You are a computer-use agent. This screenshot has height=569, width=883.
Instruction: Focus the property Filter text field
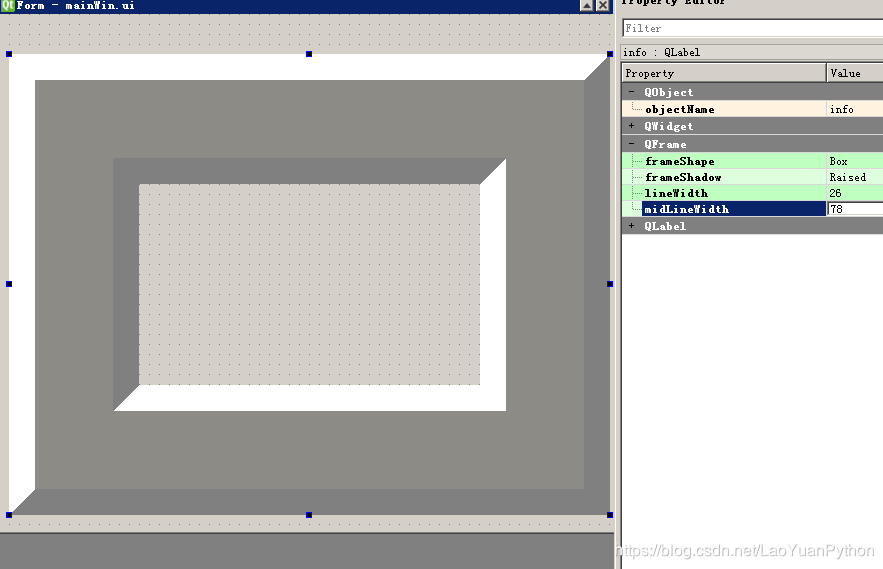753,28
